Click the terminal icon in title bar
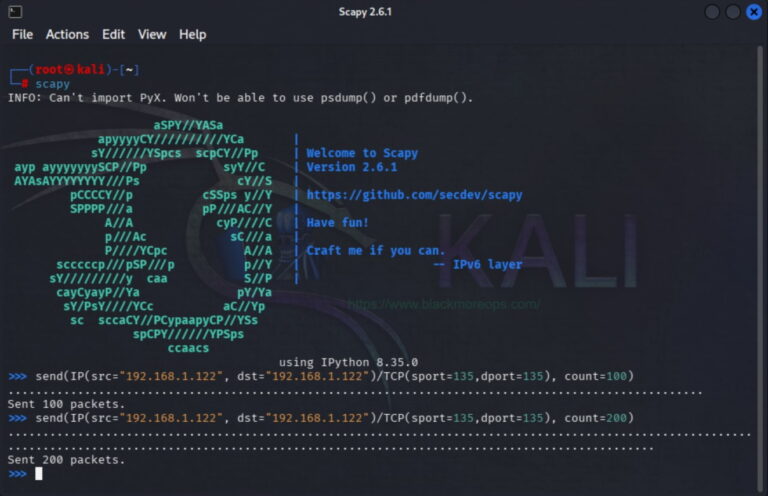 tap(15, 11)
